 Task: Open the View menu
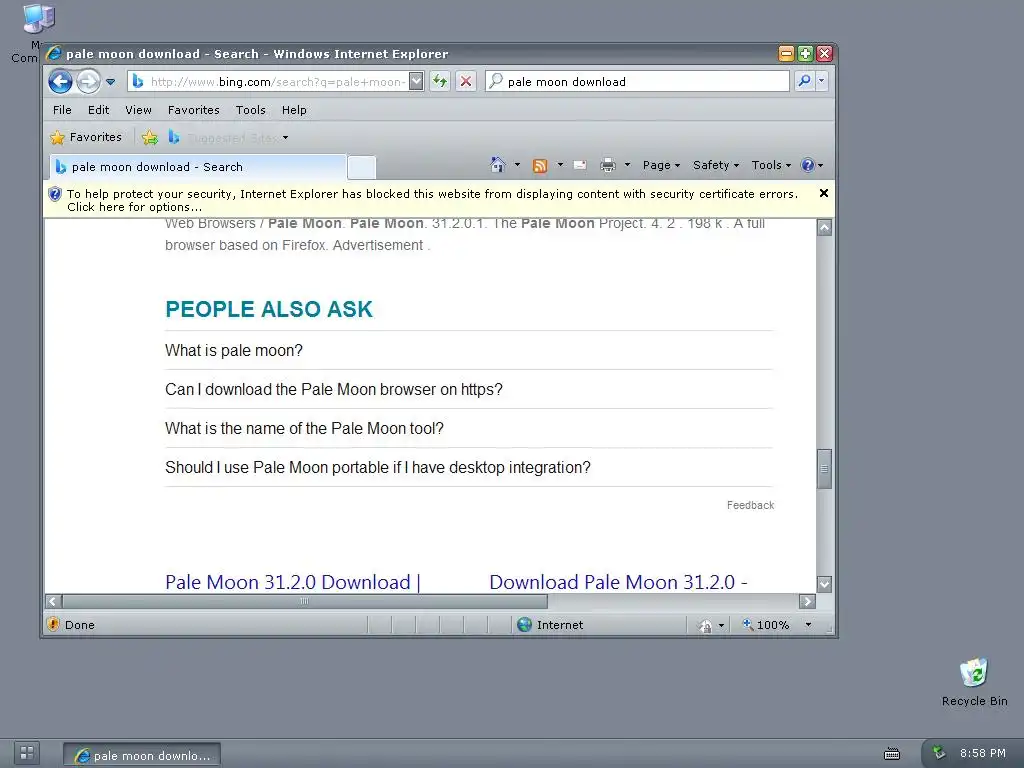(138, 110)
